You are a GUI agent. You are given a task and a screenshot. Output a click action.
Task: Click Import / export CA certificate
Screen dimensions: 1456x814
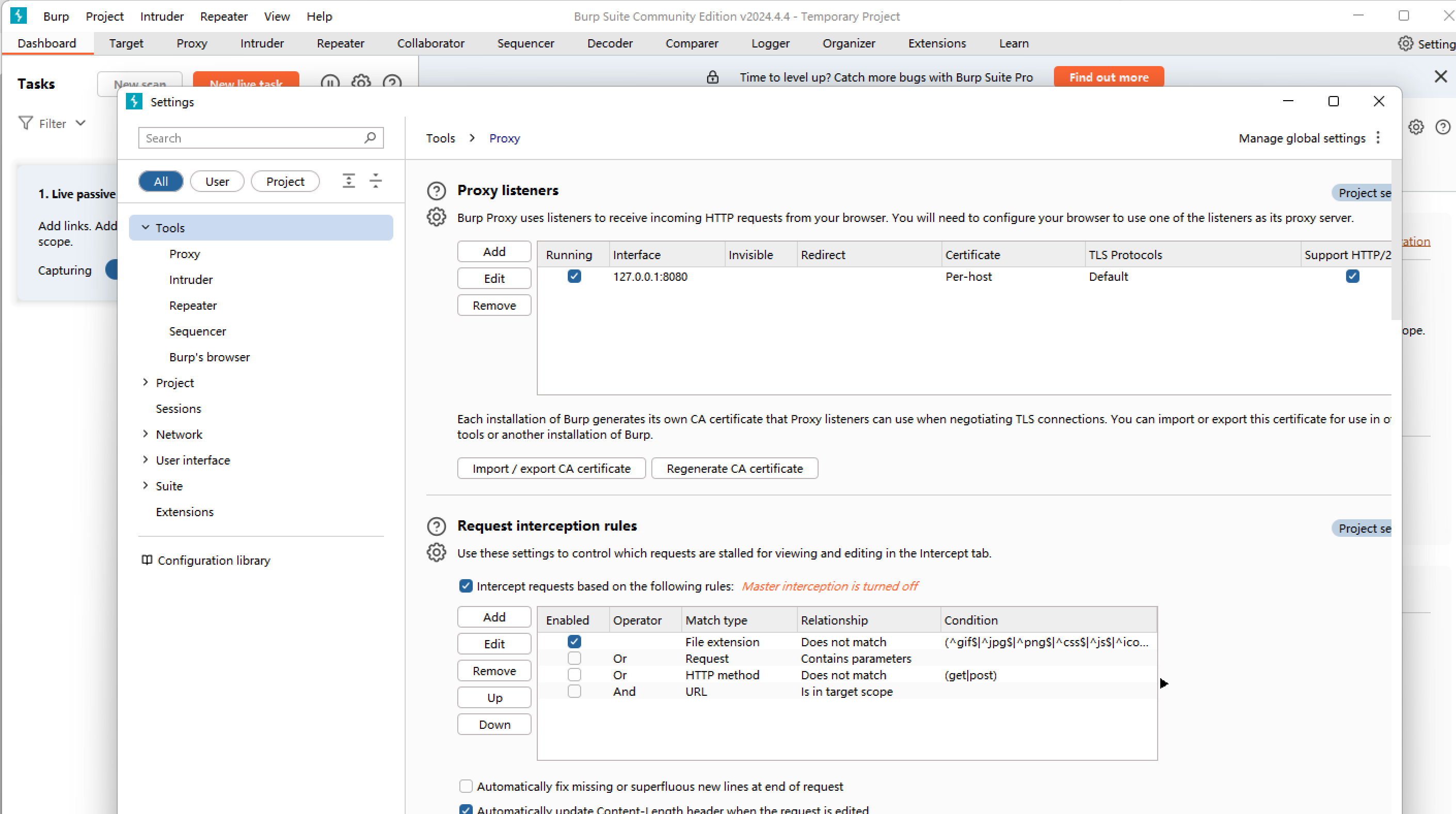(551, 468)
